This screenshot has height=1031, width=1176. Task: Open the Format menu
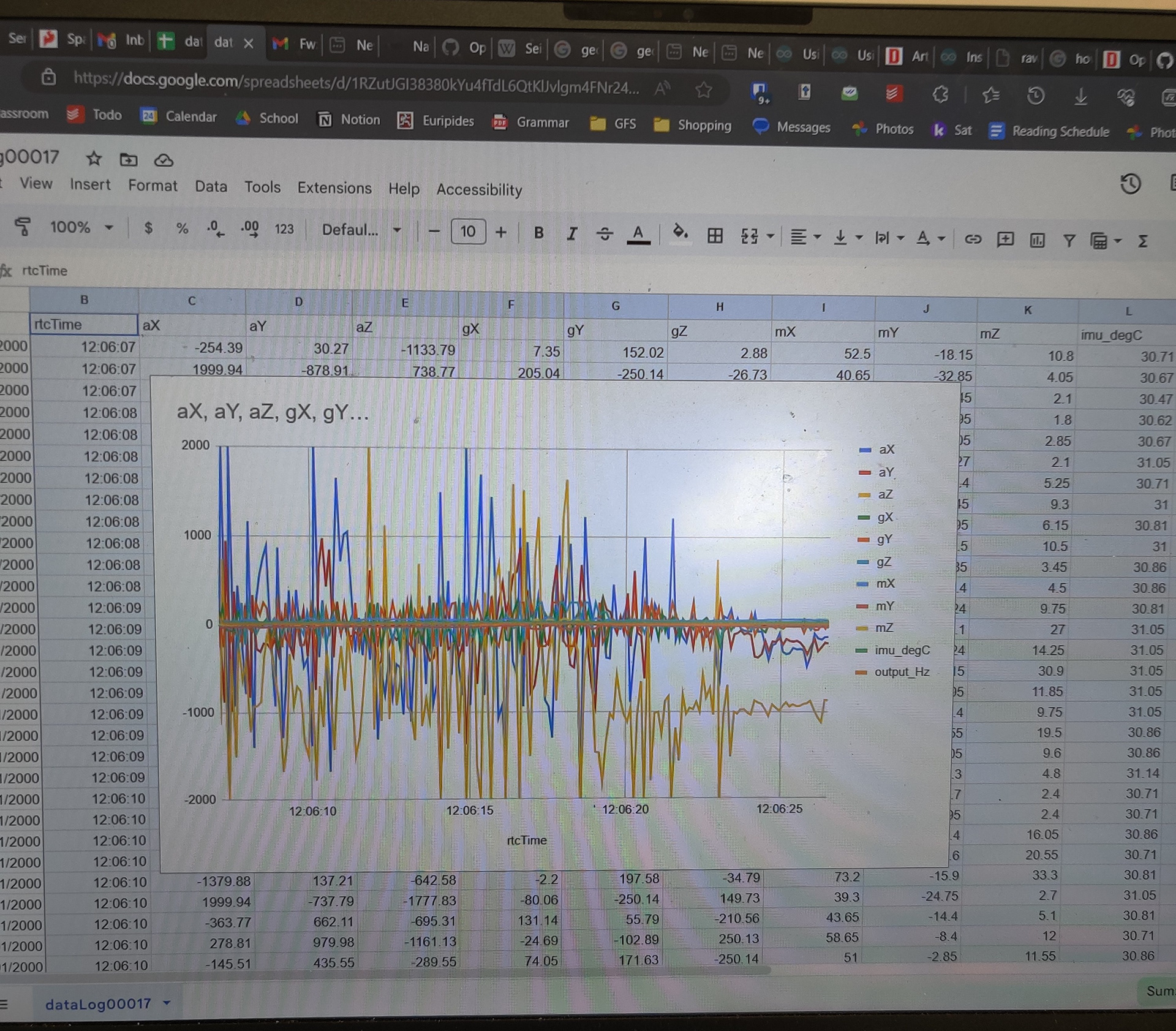[x=153, y=185]
